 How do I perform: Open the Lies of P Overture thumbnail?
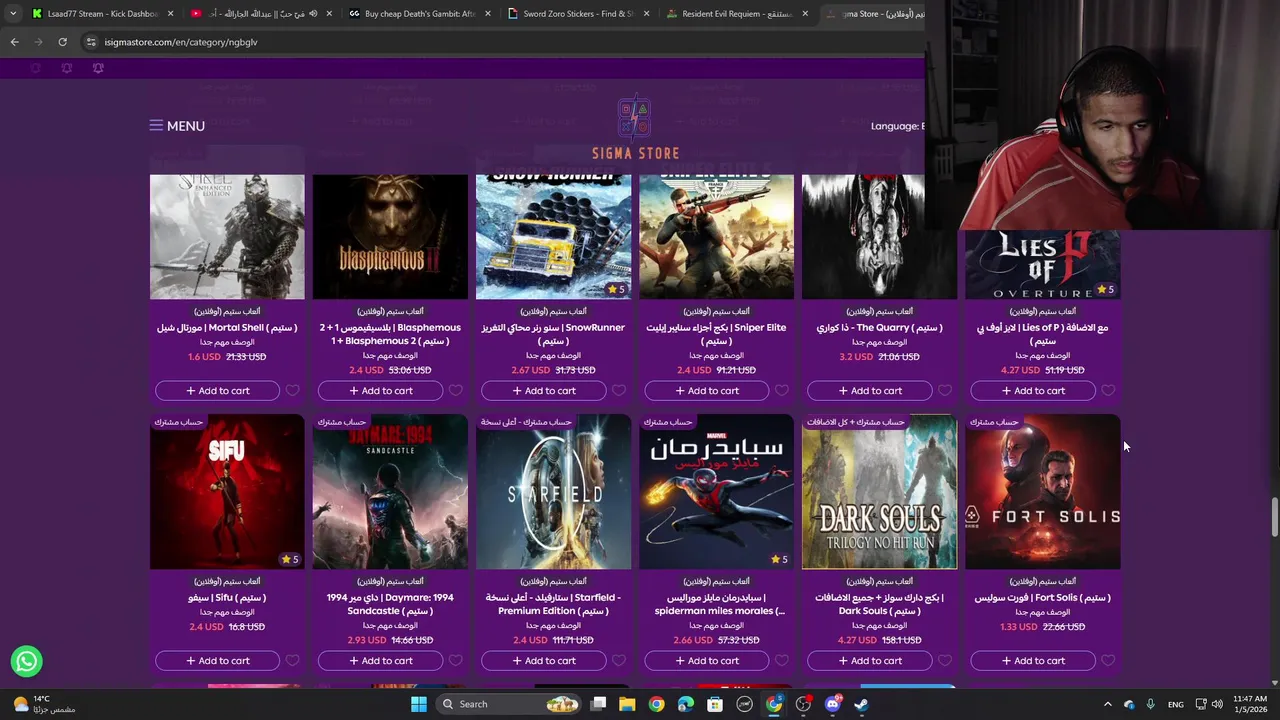[x=1042, y=265]
